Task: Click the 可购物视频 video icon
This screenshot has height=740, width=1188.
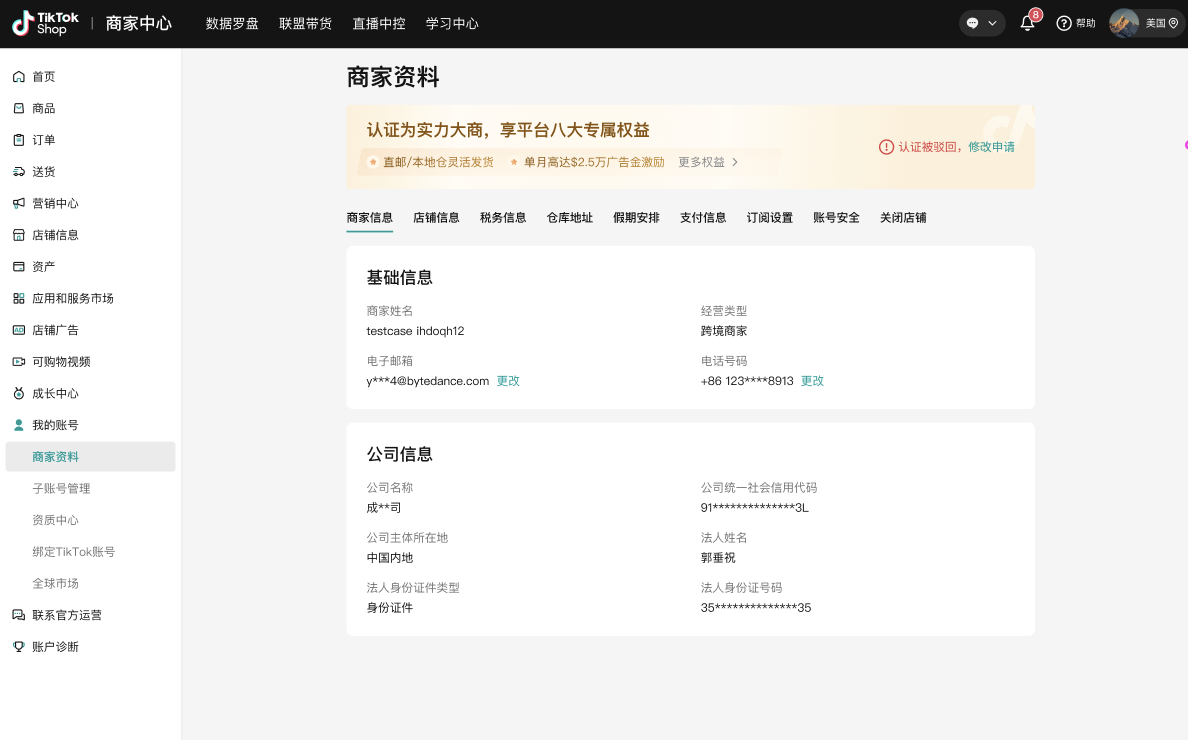Action: pyautogui.click(x=19, y=362)
